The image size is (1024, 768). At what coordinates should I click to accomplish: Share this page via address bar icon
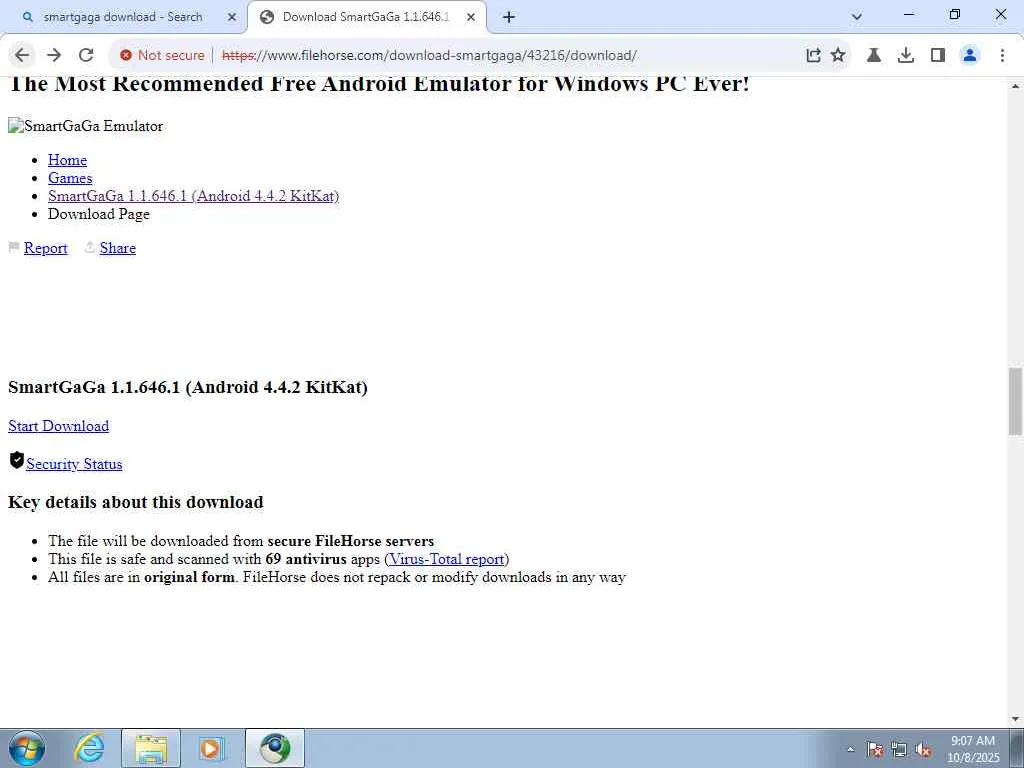tap(813, 56)
